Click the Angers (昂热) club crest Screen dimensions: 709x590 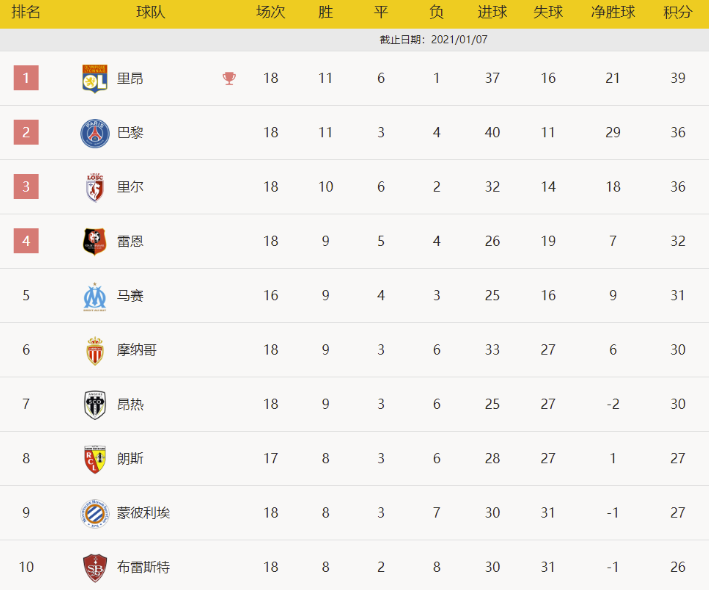95,404
